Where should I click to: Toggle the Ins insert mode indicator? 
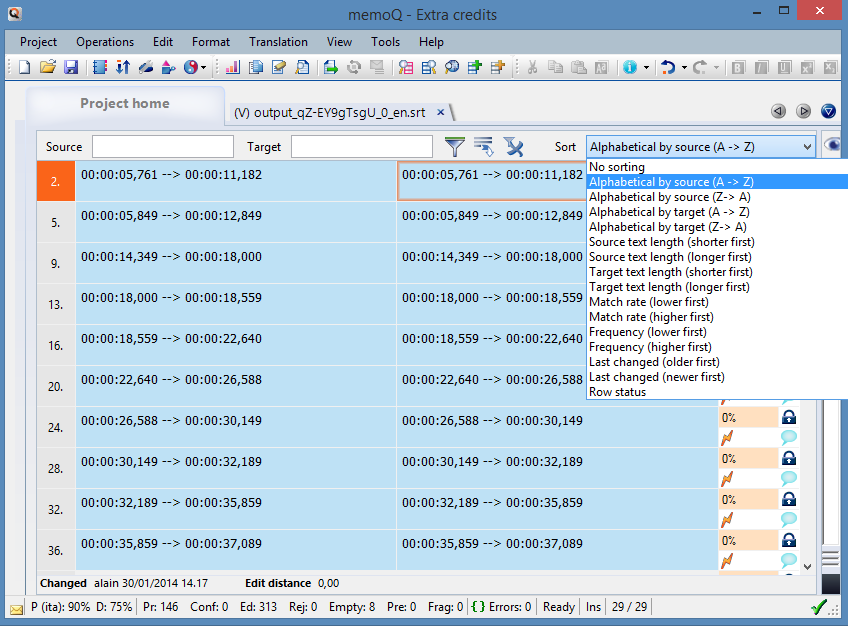click(x=593, y=607)
